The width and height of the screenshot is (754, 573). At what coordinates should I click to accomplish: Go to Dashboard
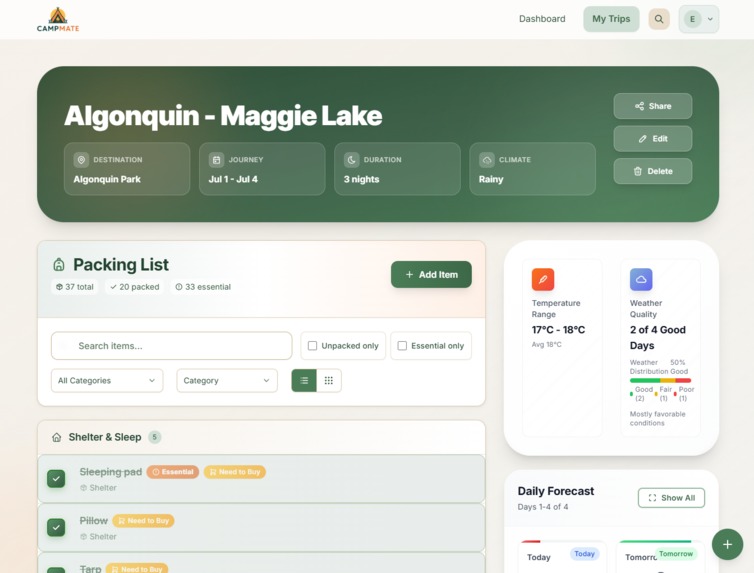(x=542, y=19)
